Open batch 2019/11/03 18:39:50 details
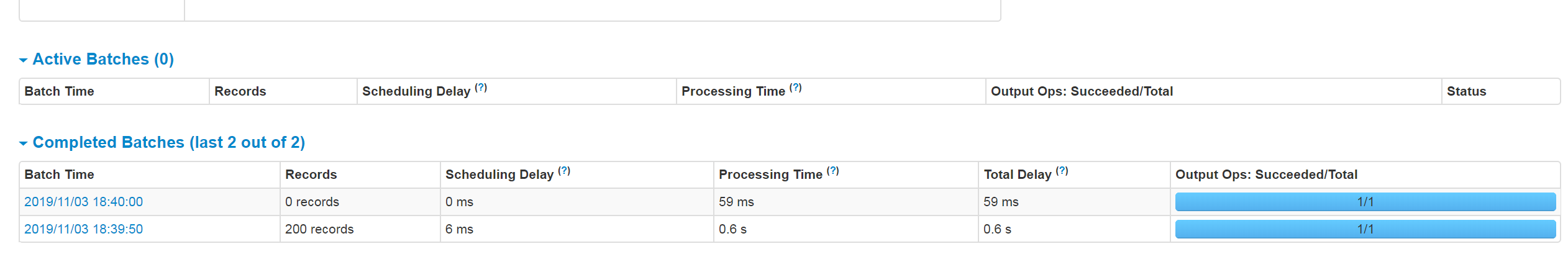Screen dimensions: 1568x254 [x=83, y=229]
